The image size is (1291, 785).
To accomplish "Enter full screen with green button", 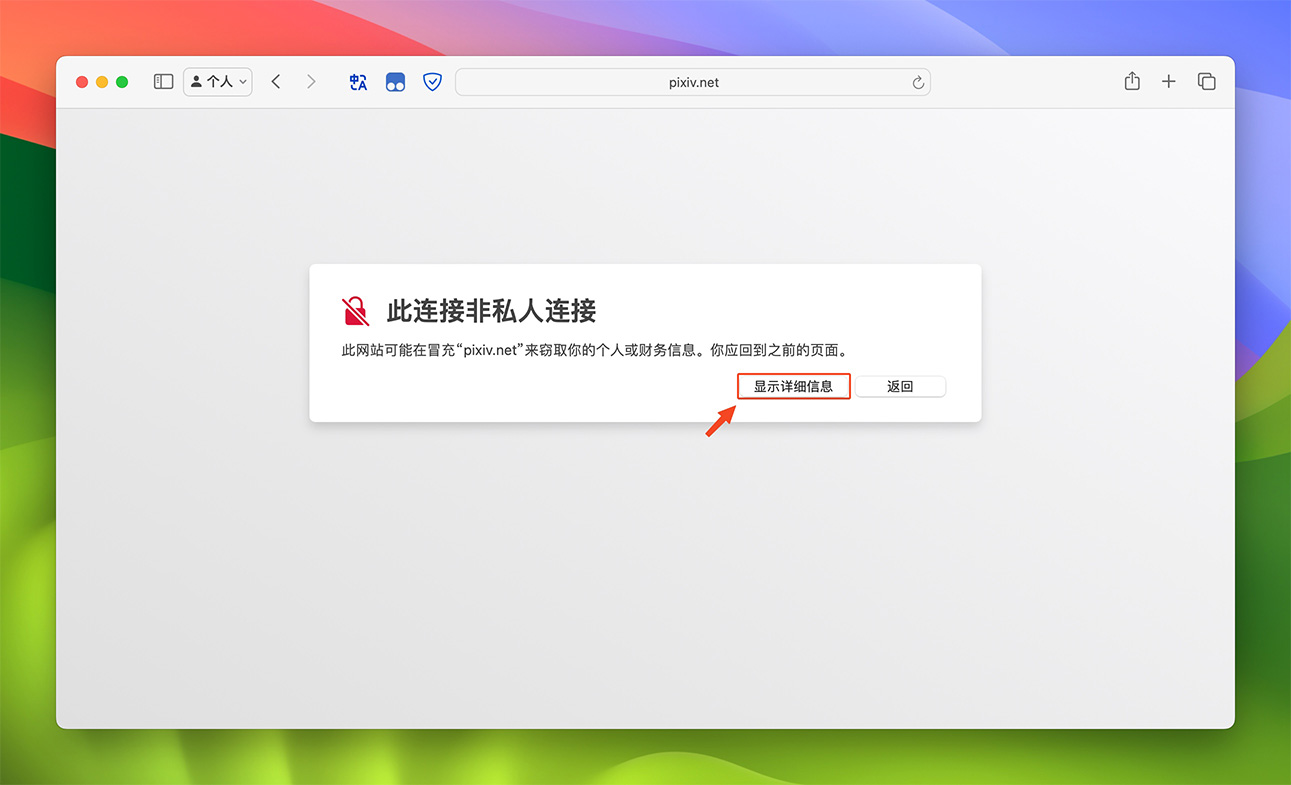I will tap(122, 82).
